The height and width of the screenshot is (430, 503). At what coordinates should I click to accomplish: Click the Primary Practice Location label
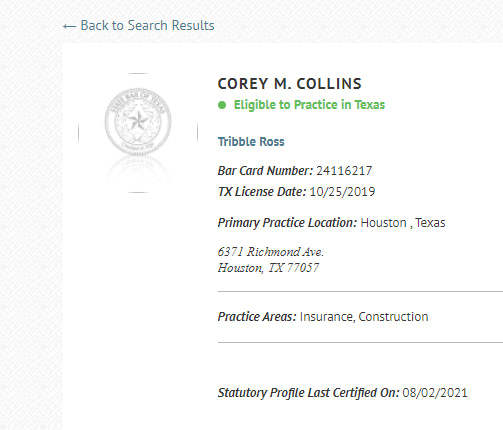click(287, 223)
